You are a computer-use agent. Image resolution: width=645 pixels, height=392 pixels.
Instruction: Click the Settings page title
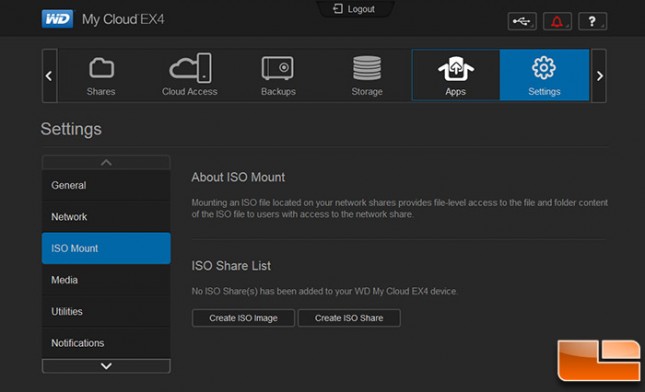71,129
